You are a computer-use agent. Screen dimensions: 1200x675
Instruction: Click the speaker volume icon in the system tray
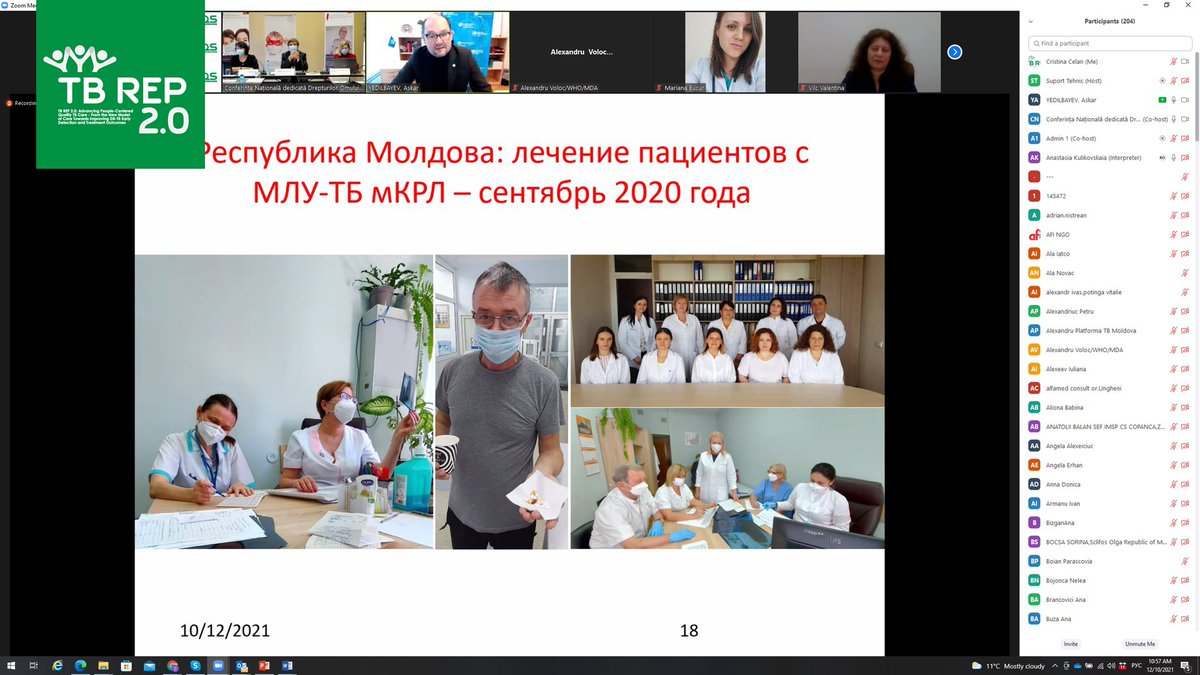pyautogui.click(x=1112, y=664)
